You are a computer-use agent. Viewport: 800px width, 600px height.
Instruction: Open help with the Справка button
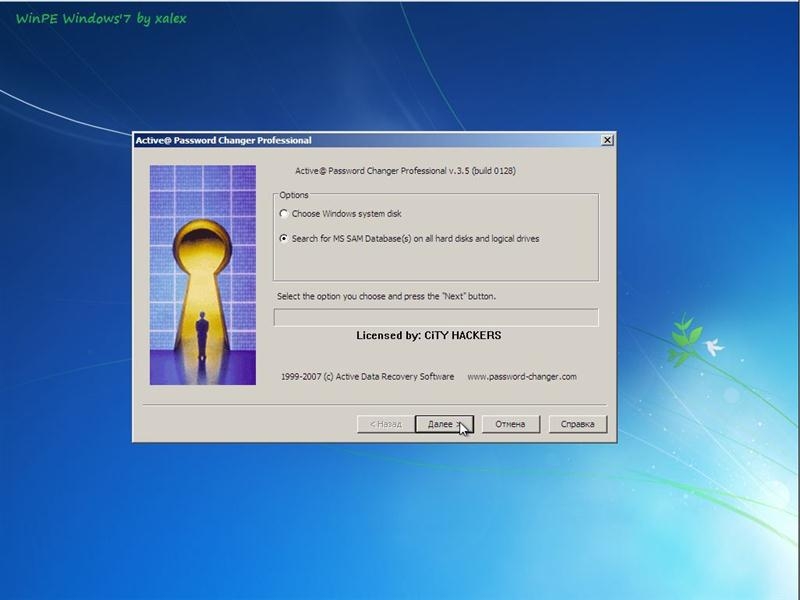[578, 424]
